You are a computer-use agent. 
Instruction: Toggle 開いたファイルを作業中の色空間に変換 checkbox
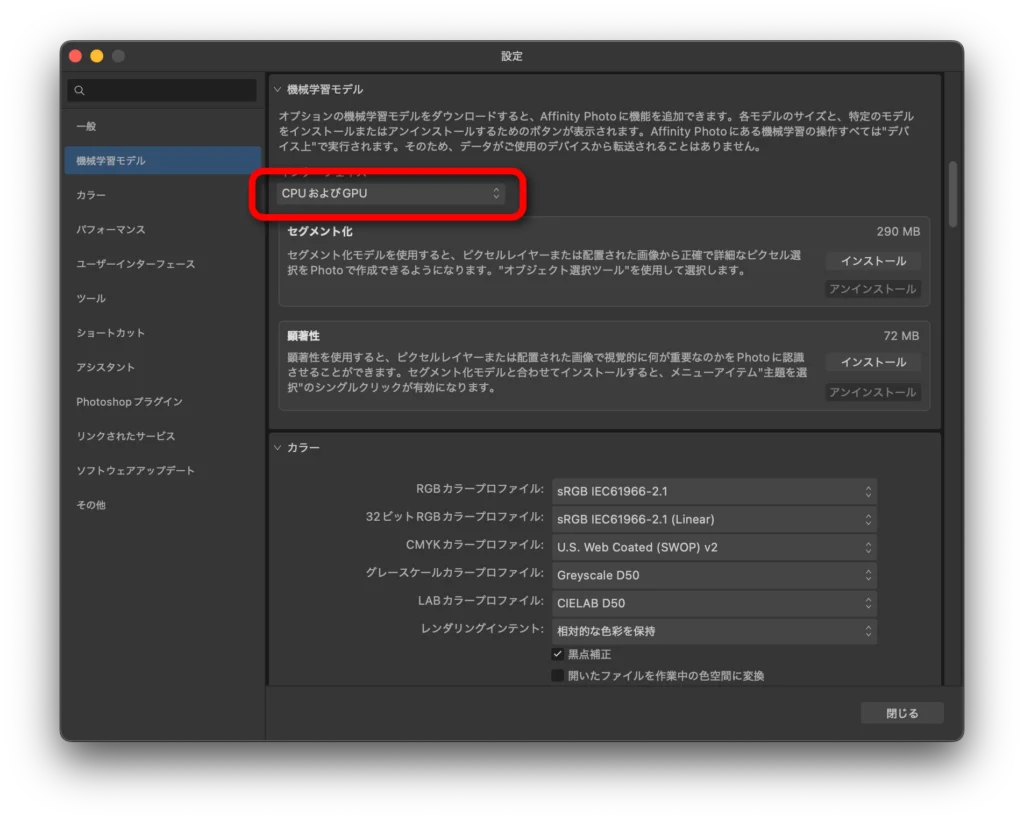(x=558, y=676)
